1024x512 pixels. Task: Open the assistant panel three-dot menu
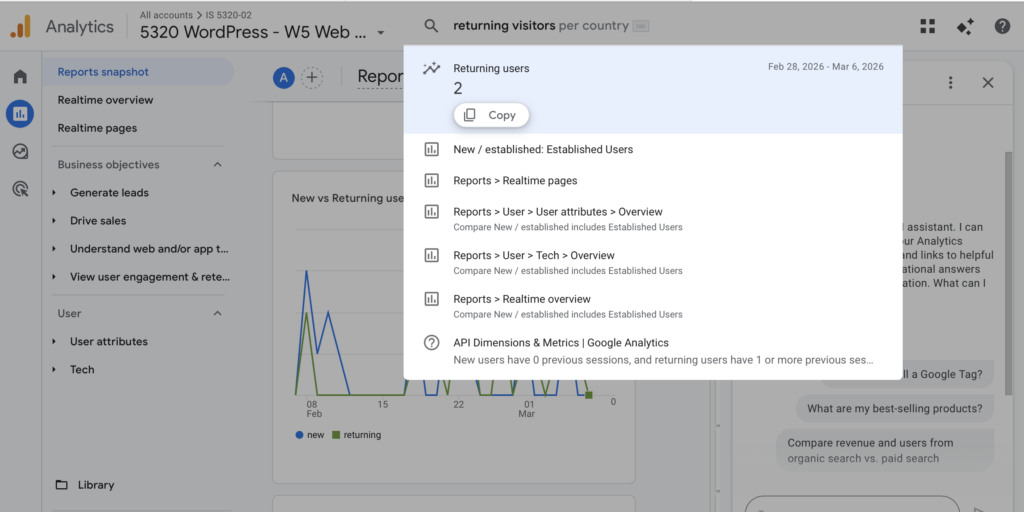coord(950,83)
